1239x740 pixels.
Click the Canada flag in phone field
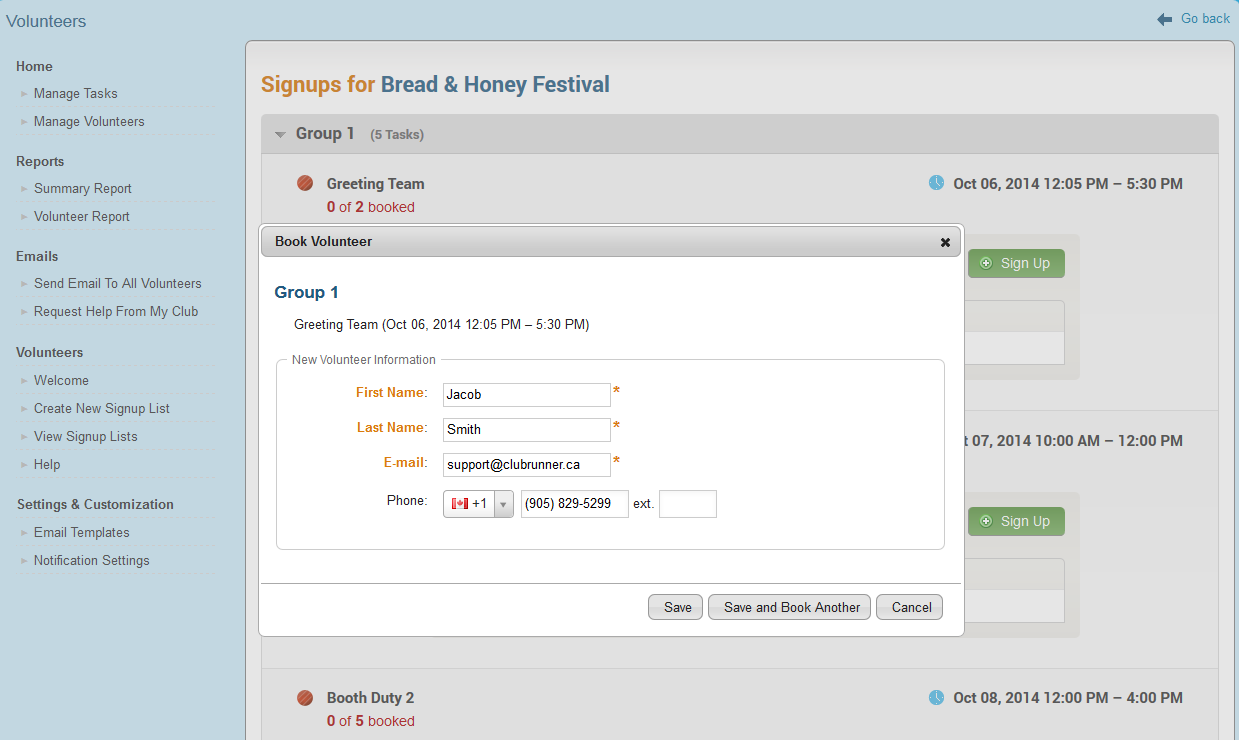(x=460, y=504)
